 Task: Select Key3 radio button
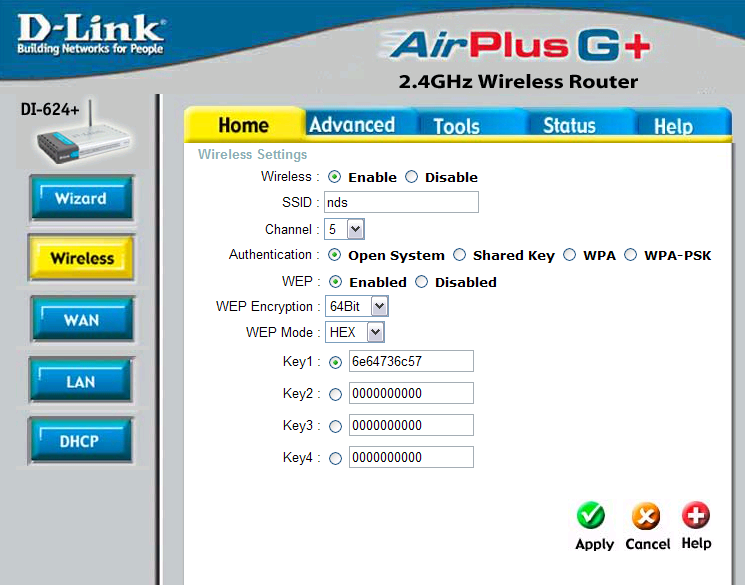click(335, 426)
